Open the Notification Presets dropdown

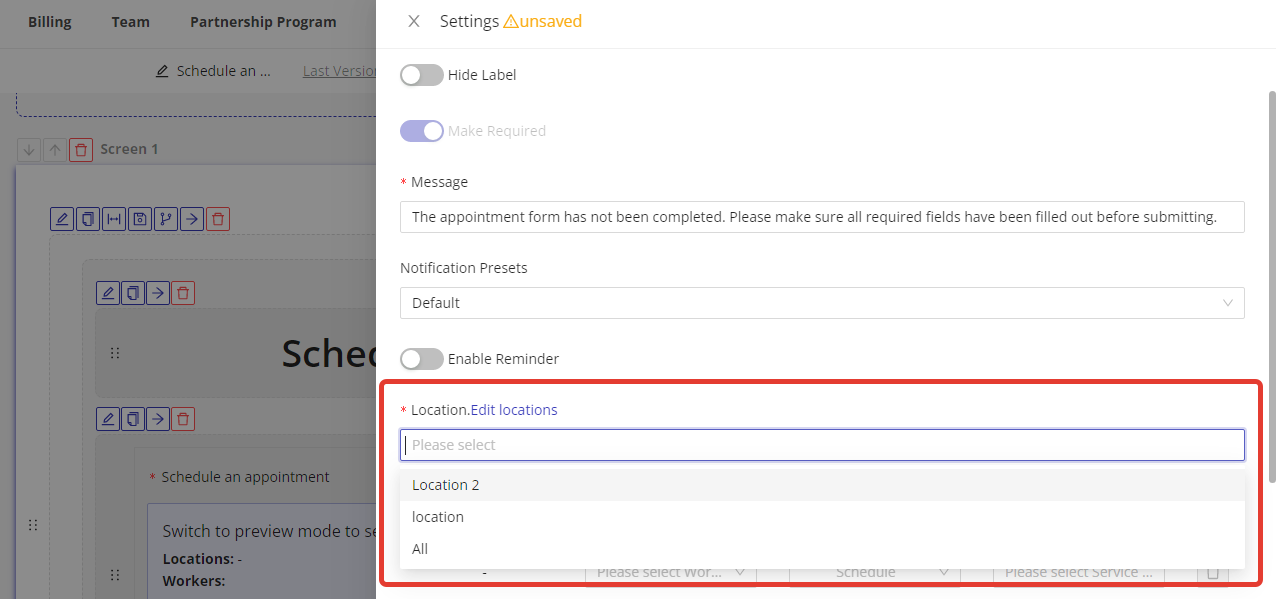click(821, 303)
